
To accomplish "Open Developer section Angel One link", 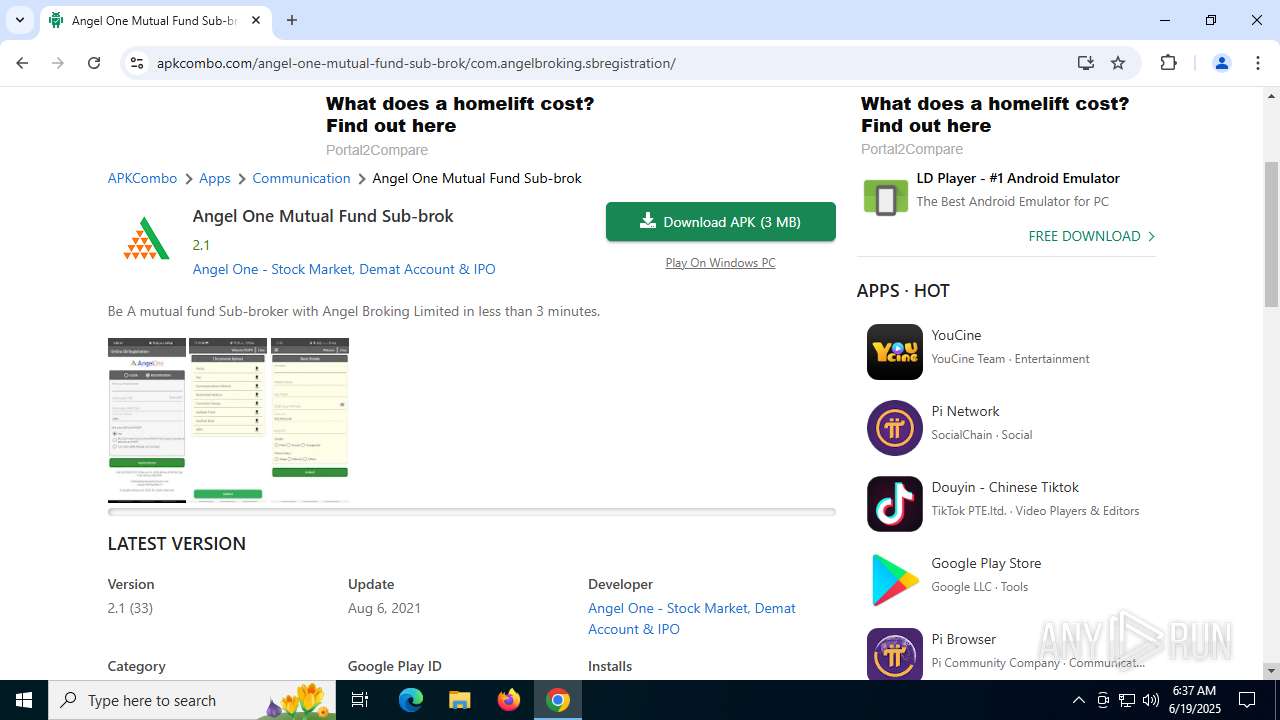I will (692, 618).
